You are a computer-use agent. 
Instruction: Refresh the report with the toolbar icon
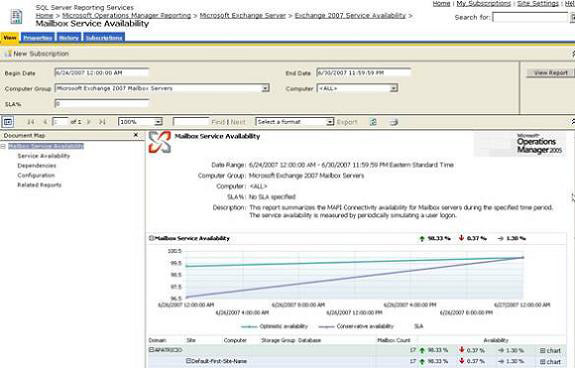pos(373,122)
